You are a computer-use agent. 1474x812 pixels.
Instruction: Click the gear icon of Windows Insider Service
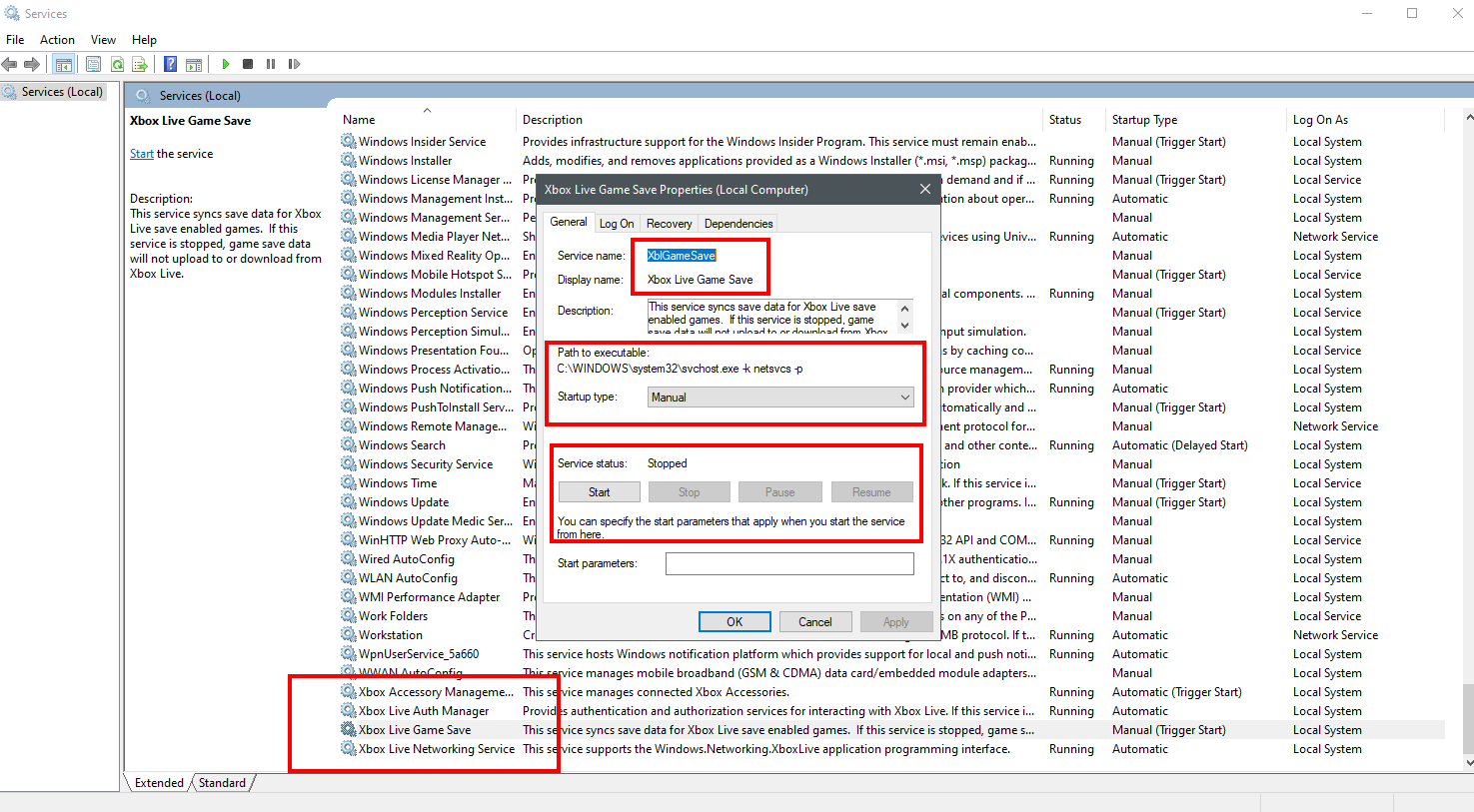[x=349, y=142]
